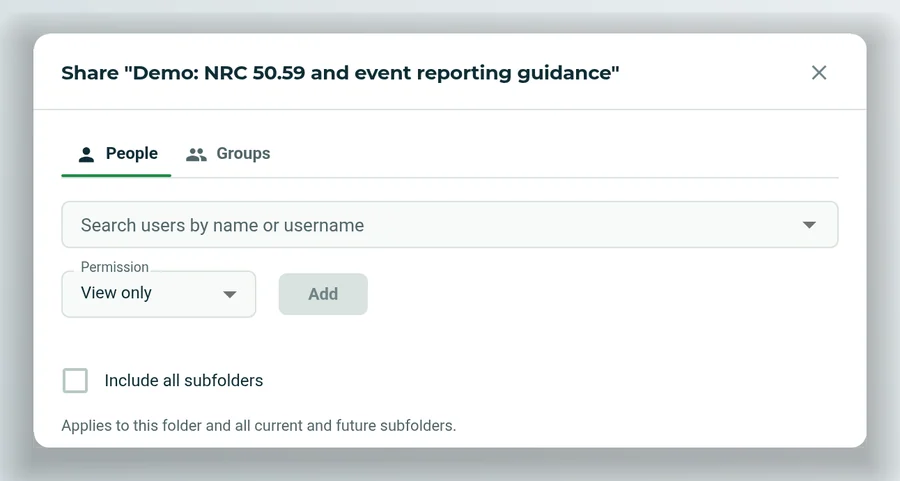
Task: Close the Share dialog with X
Action: tap(818, 73)
